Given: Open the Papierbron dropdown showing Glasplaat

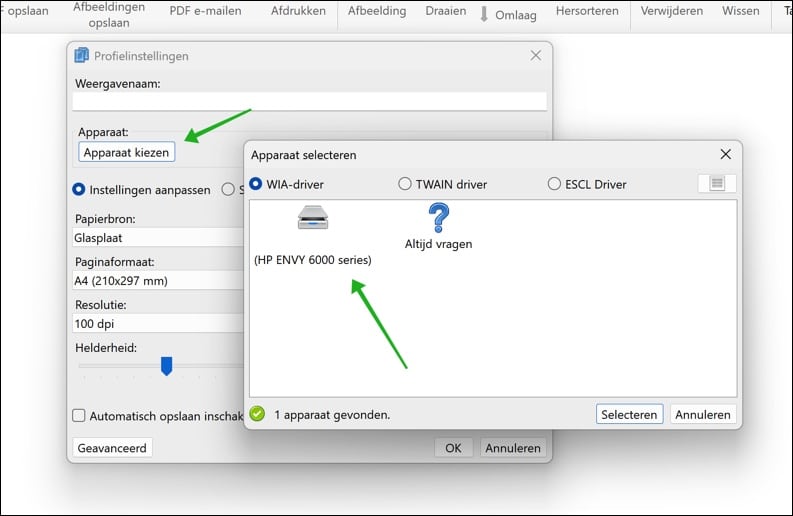Looking at the screenshot, I should (158, 237).
